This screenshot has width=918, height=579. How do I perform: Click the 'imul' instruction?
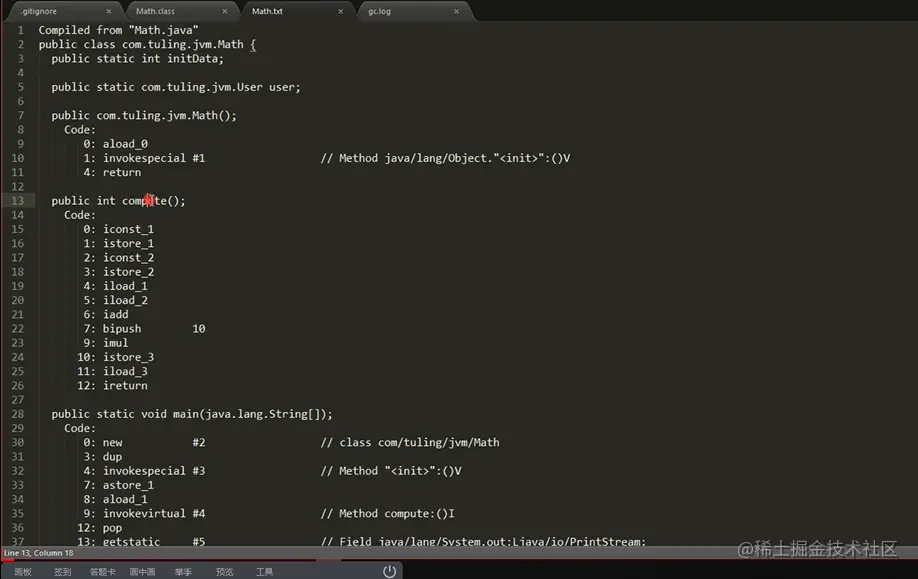pyautogui.click(x=115, y=343)
